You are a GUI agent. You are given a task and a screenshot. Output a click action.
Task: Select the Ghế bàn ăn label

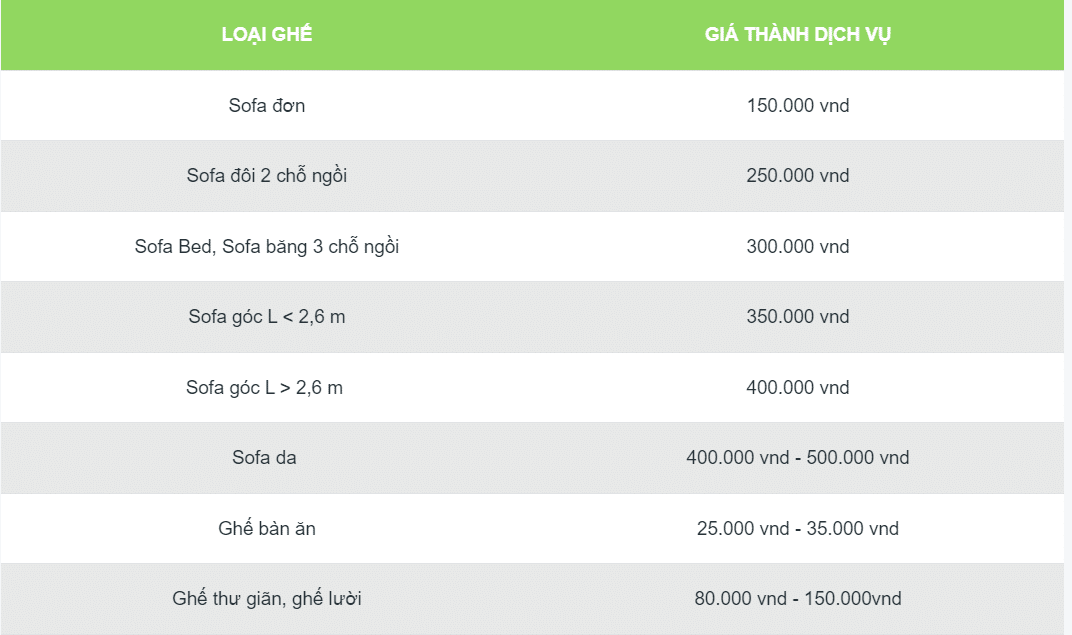pyautogui.click(x=267, y=528)
